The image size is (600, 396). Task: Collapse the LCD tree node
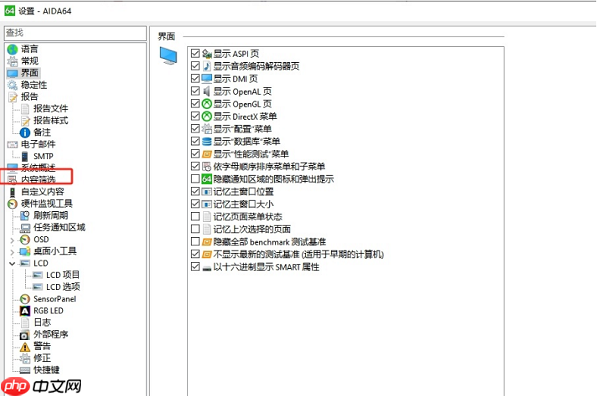point(12,264)
